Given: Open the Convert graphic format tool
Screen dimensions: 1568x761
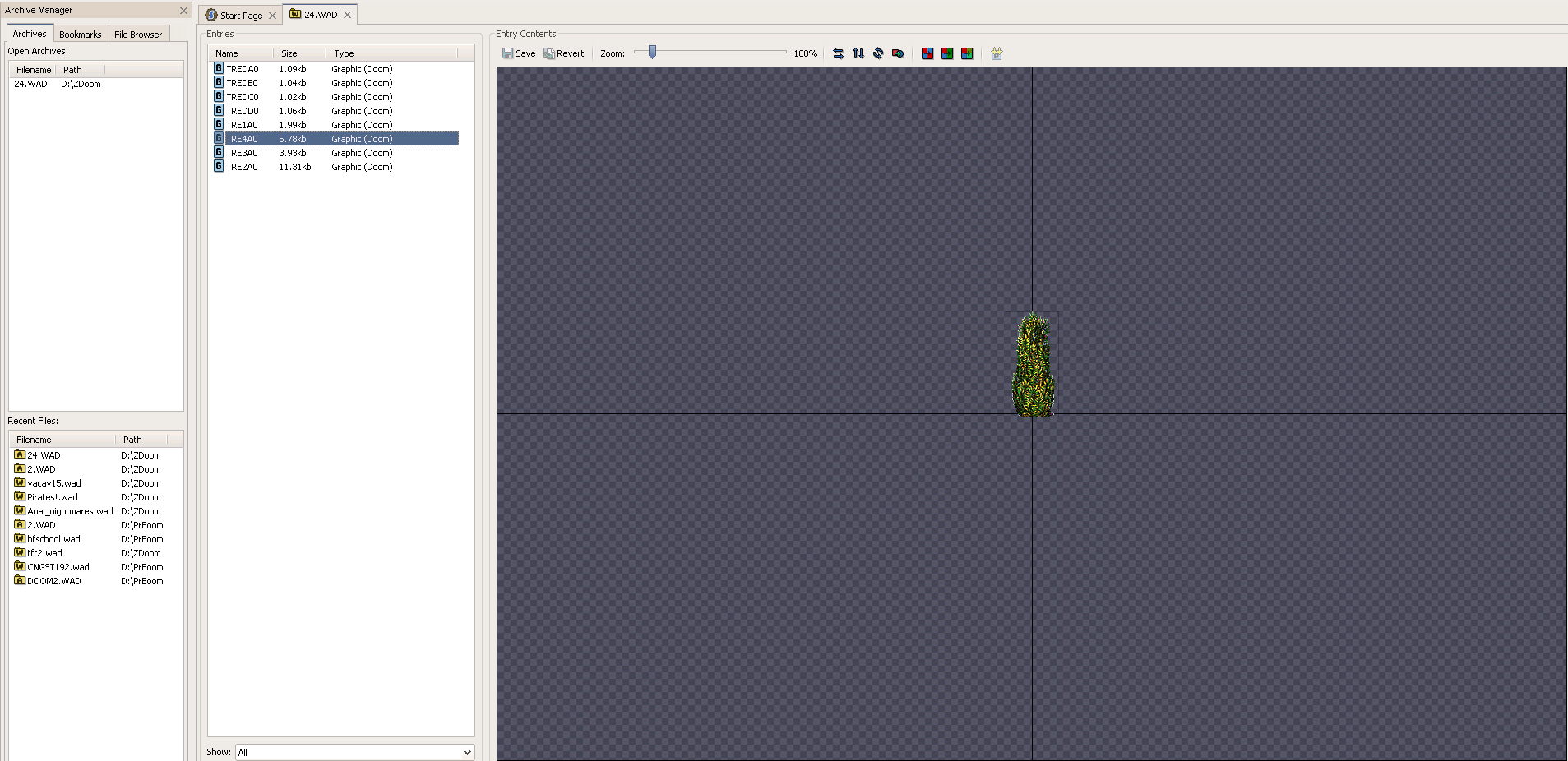Looking at the screenshot, I should pos(898,53).
